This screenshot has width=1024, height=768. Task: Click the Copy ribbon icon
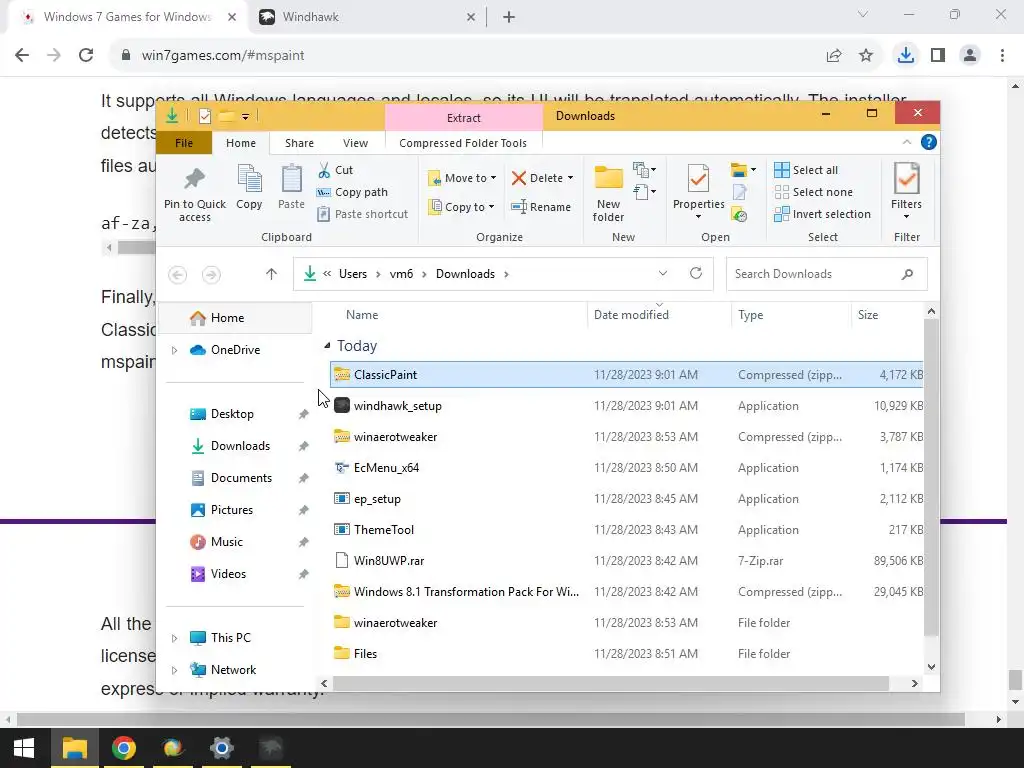(x=249, y=178)
